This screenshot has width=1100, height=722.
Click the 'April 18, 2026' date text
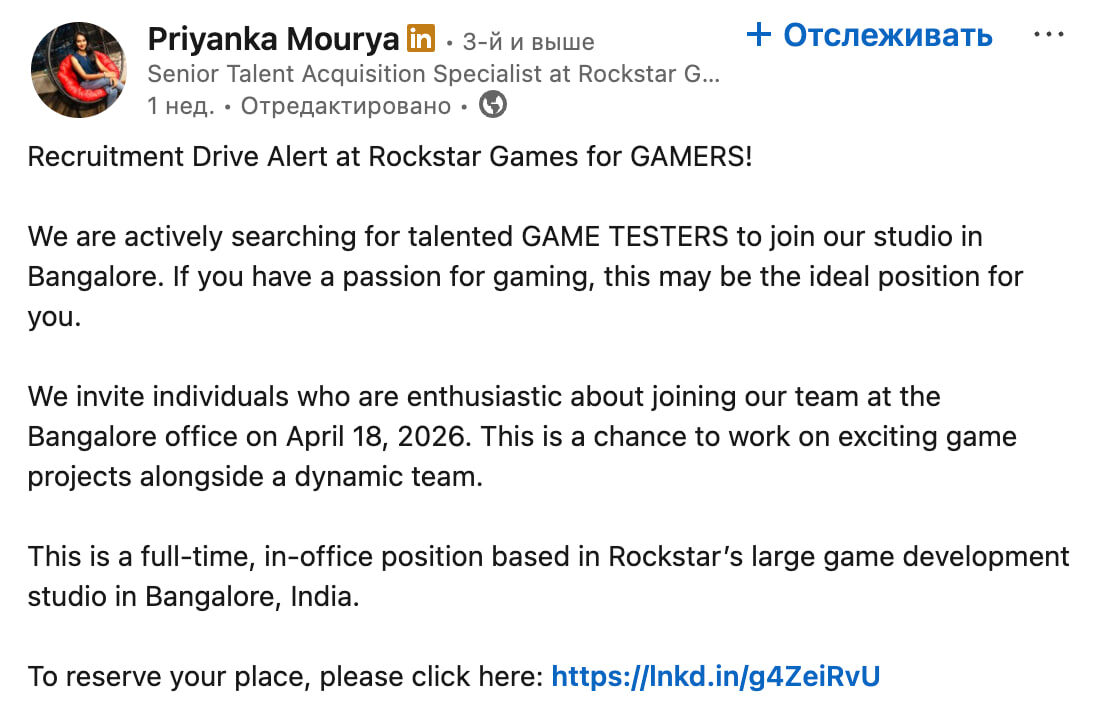point(376,436)
